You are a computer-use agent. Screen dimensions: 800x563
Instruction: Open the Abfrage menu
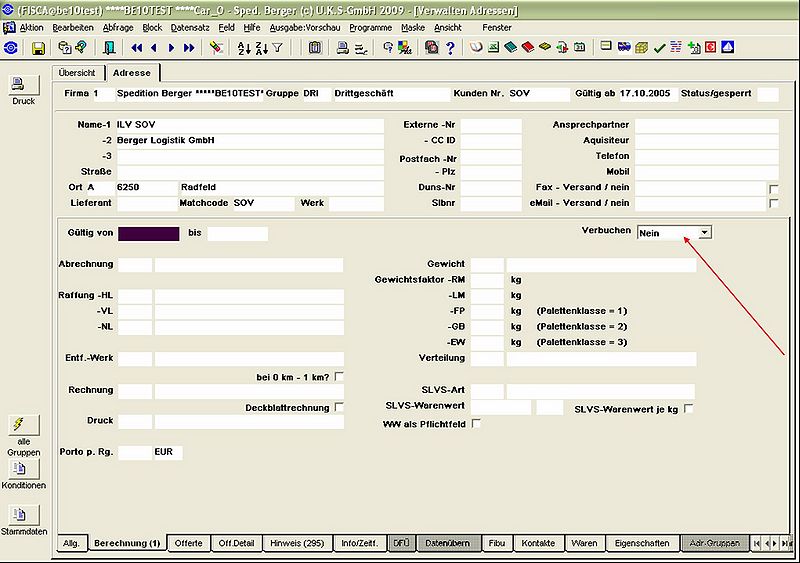pos(118,28)
